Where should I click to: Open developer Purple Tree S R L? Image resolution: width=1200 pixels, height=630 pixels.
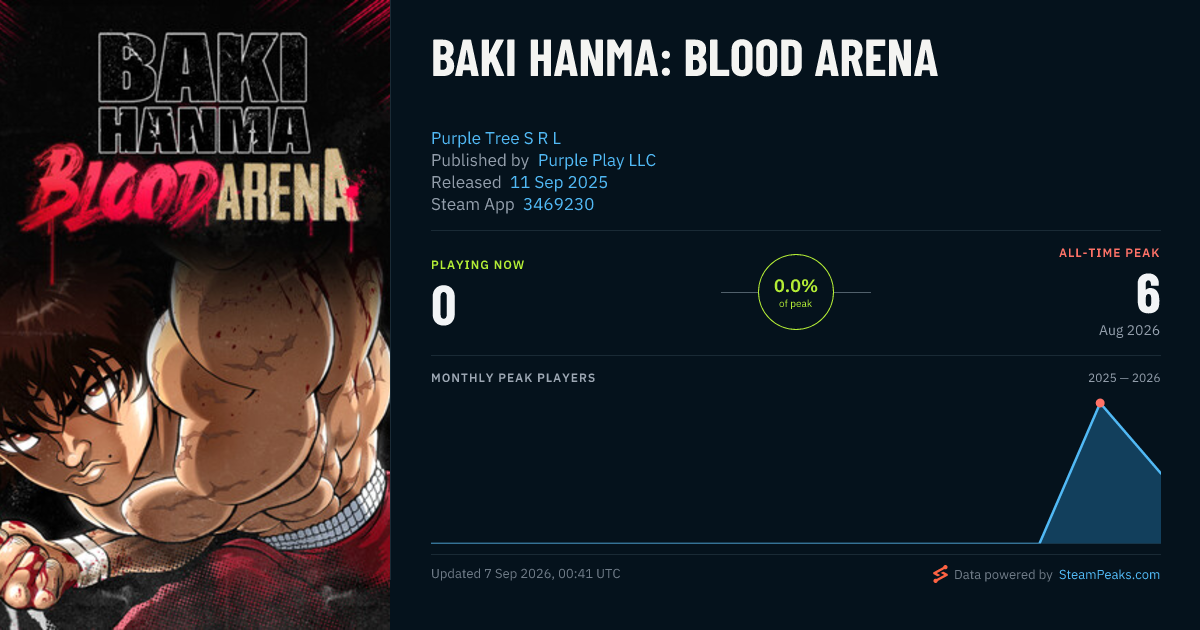496,138
